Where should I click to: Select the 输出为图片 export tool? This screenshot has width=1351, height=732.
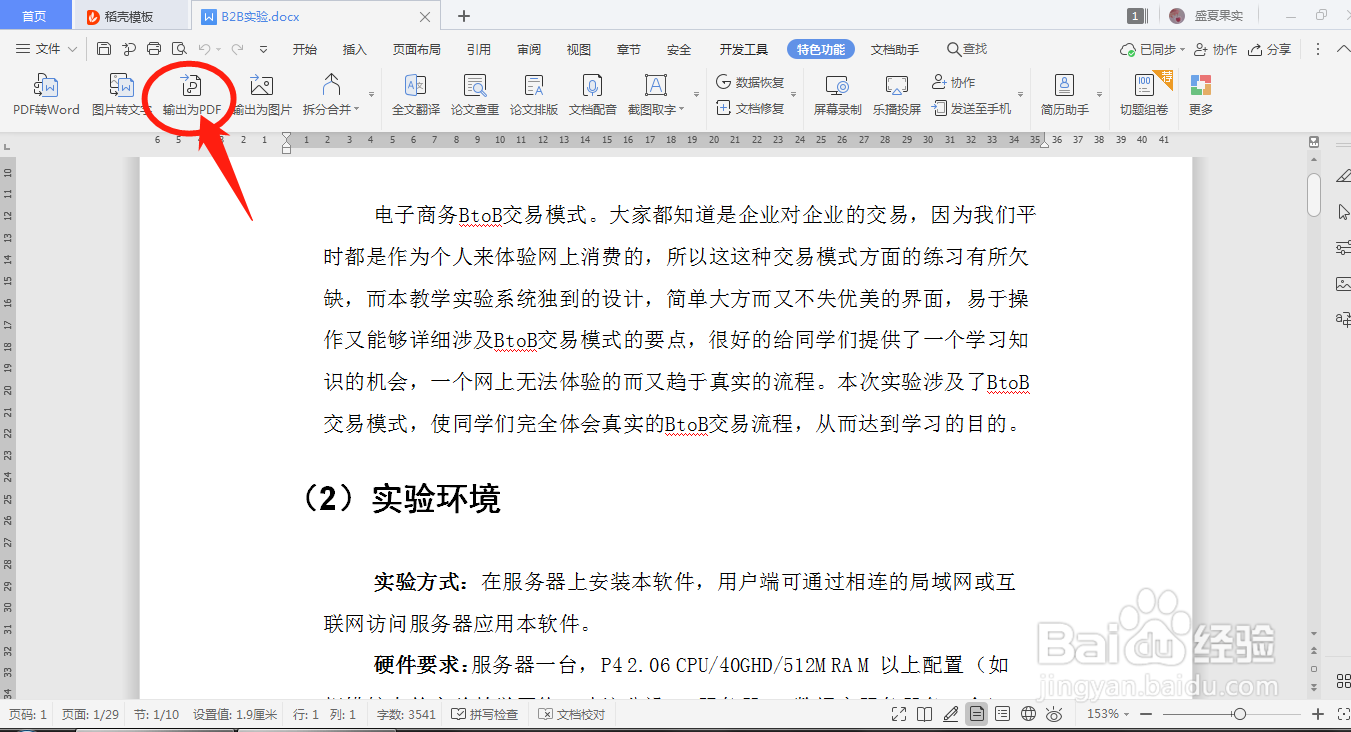[260, 95]
